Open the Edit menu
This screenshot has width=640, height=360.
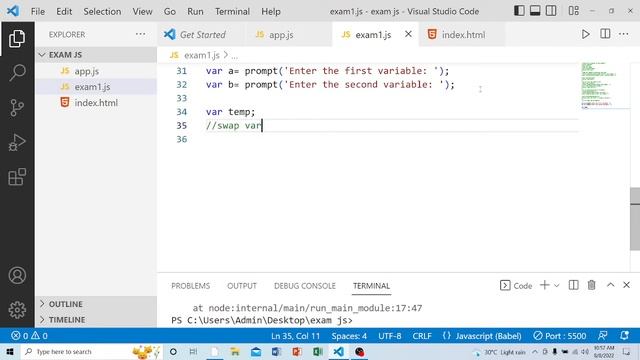(x=64, y=11)
